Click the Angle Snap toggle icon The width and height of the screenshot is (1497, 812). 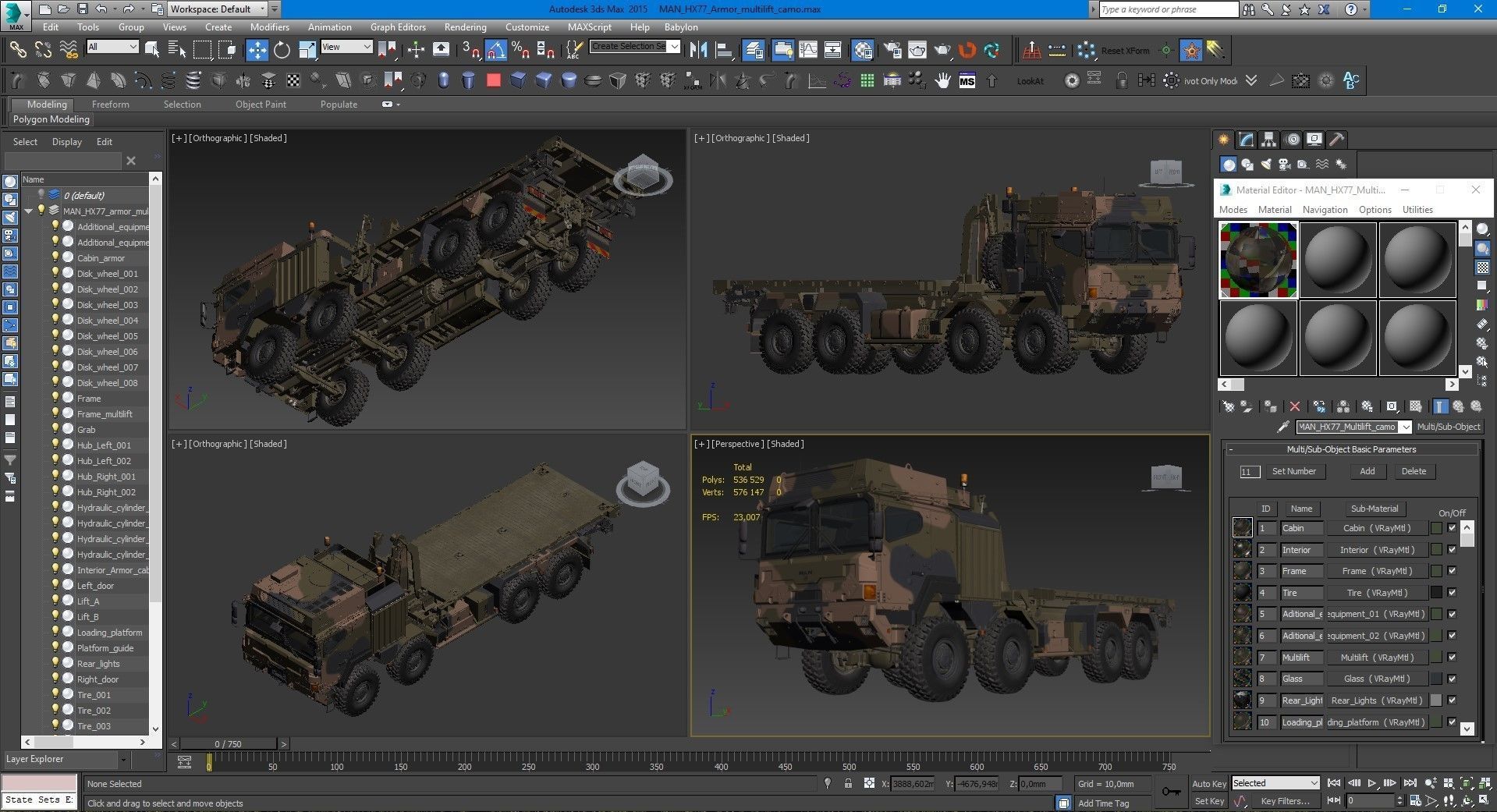[x=495, y=50]
